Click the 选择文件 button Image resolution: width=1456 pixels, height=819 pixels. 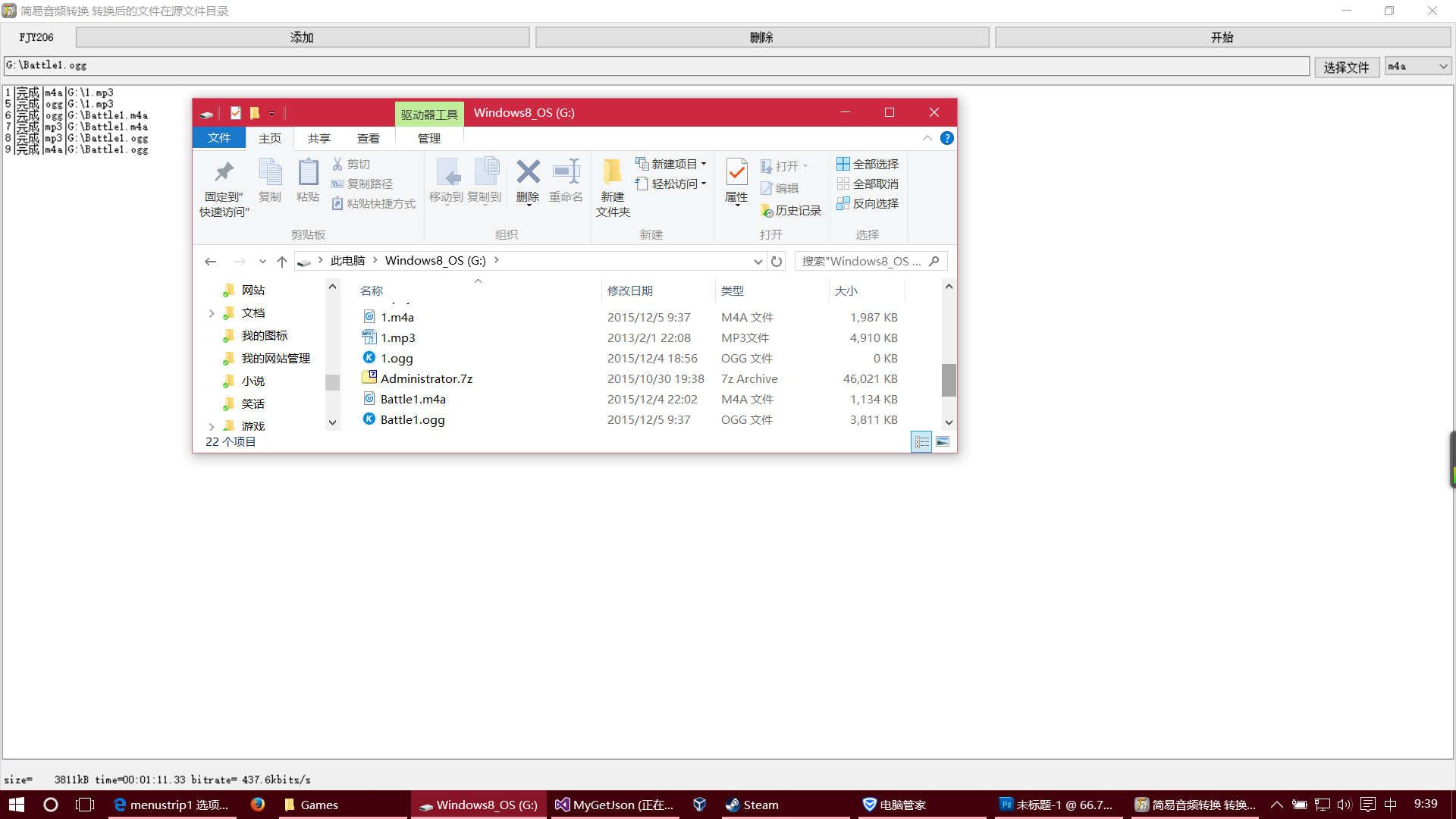tap(1347, 67)
